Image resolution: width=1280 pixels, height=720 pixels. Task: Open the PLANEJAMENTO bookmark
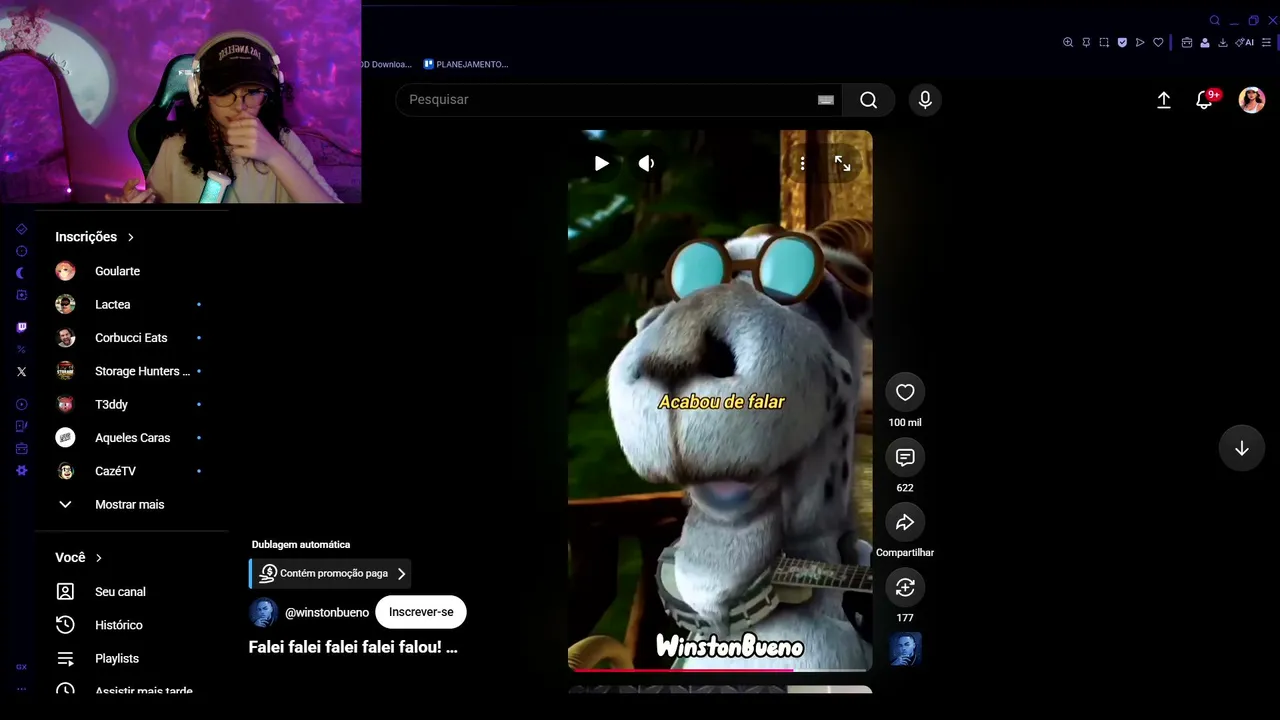466,64
